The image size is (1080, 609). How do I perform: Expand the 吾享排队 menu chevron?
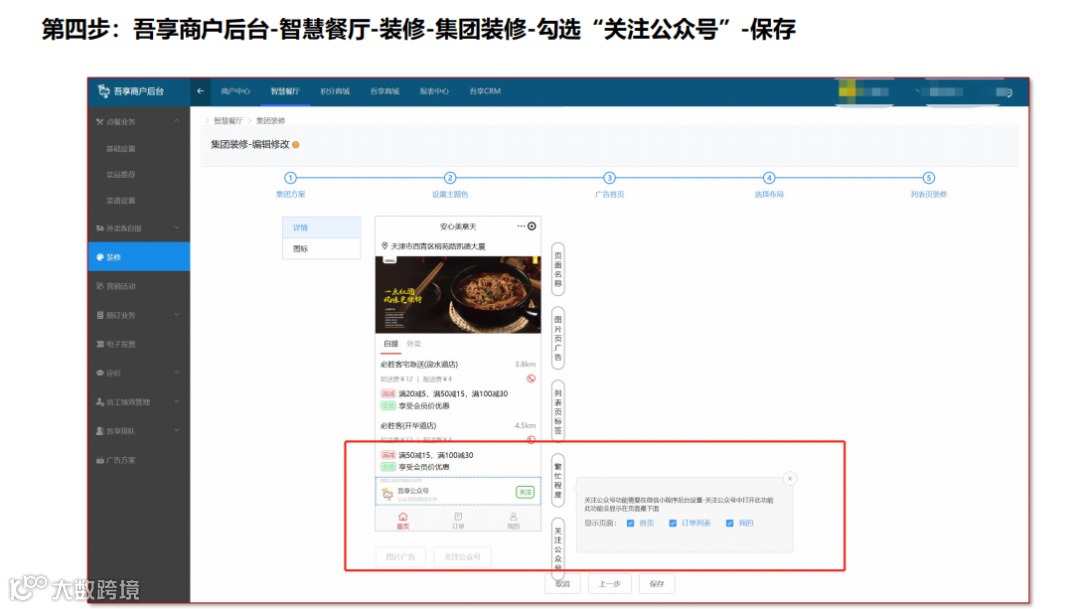[x=177, y=431]
